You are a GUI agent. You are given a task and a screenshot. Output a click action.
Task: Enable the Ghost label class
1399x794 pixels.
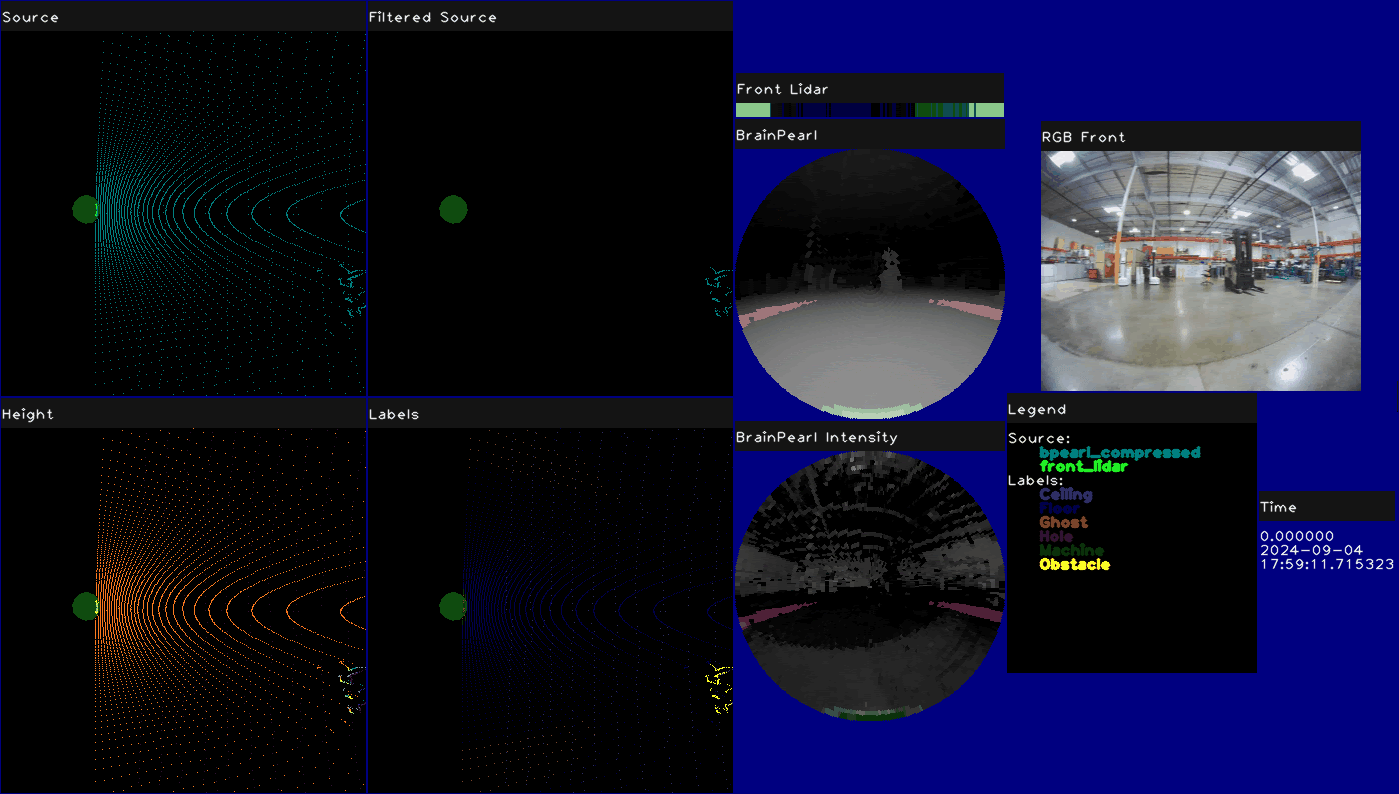[1064, 522]
